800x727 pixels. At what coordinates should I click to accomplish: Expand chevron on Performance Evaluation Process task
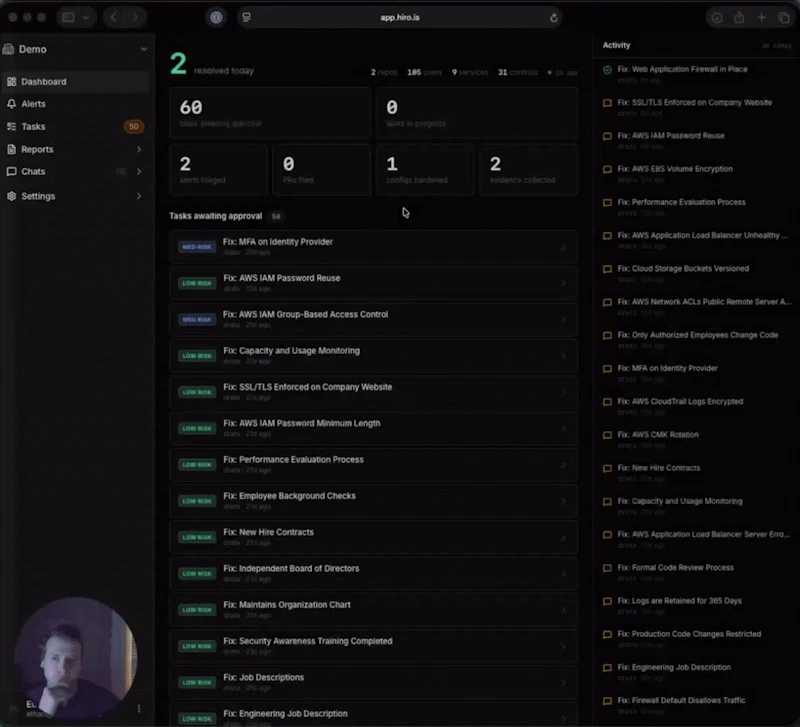[563, 465]
